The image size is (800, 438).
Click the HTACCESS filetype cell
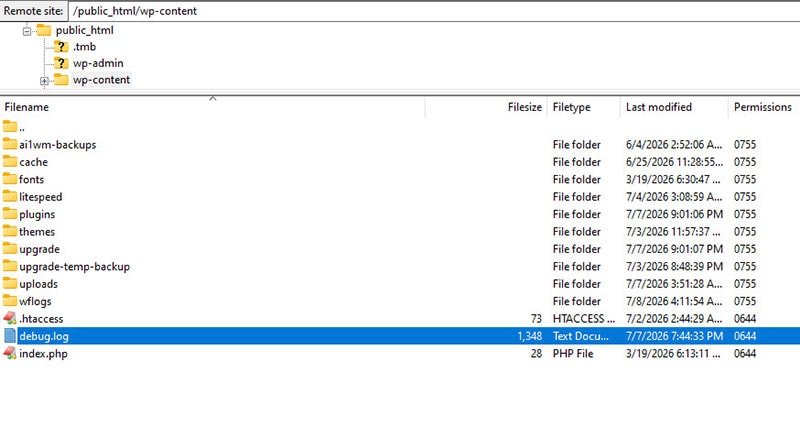point(584,319)
